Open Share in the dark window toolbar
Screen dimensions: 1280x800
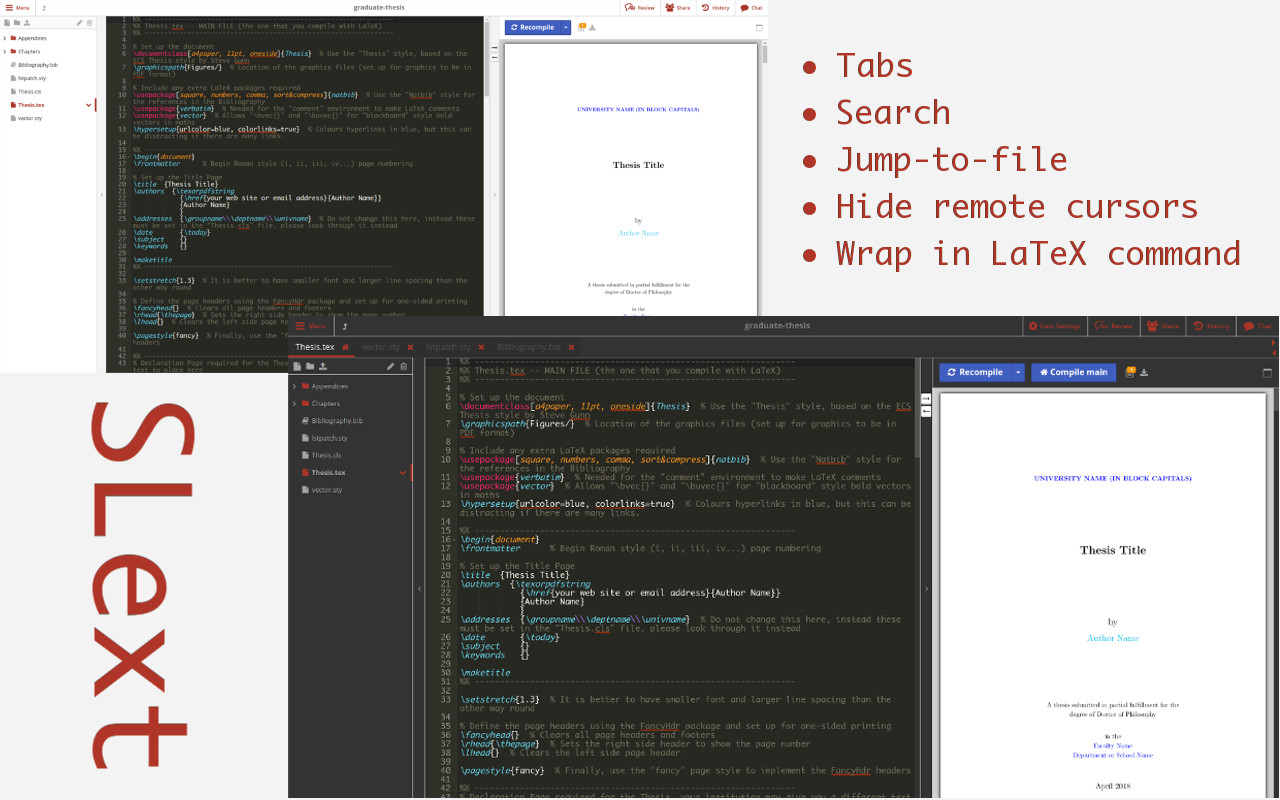point(1164,326)
